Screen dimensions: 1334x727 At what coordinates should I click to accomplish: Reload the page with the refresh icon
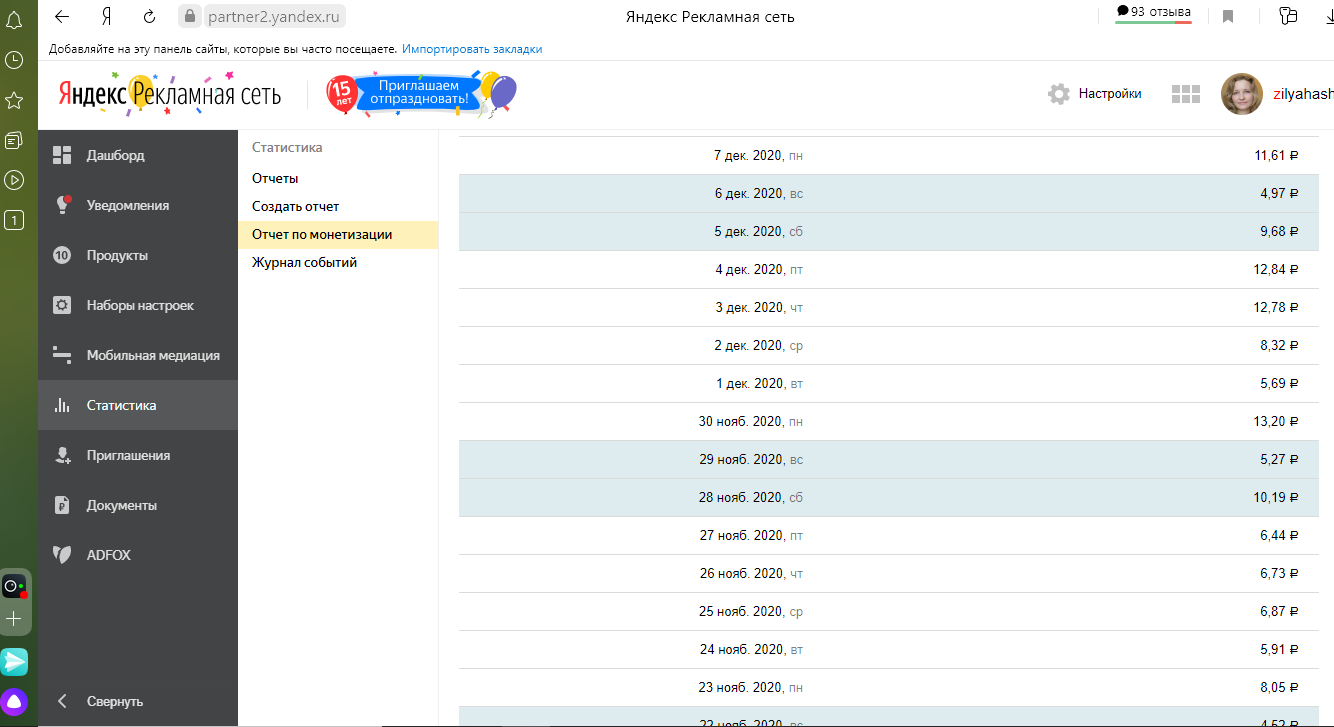[149, 16]
